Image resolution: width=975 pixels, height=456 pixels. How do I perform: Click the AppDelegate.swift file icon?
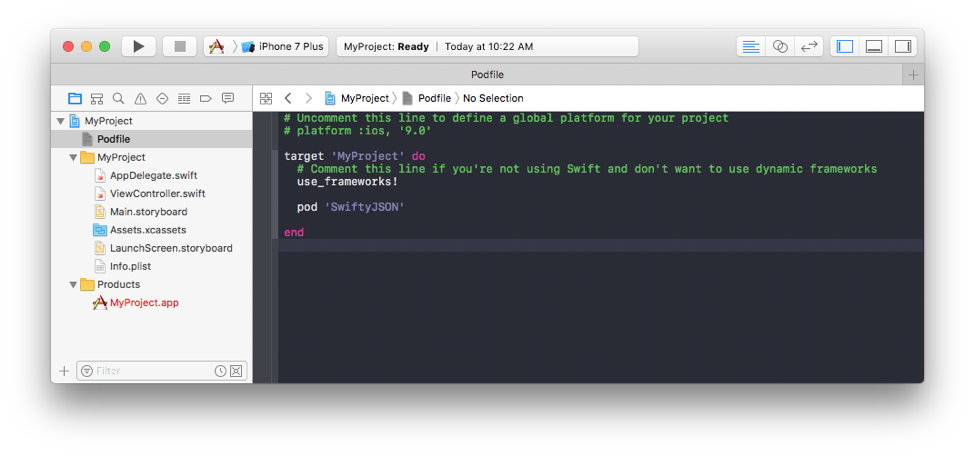[100, 175]
